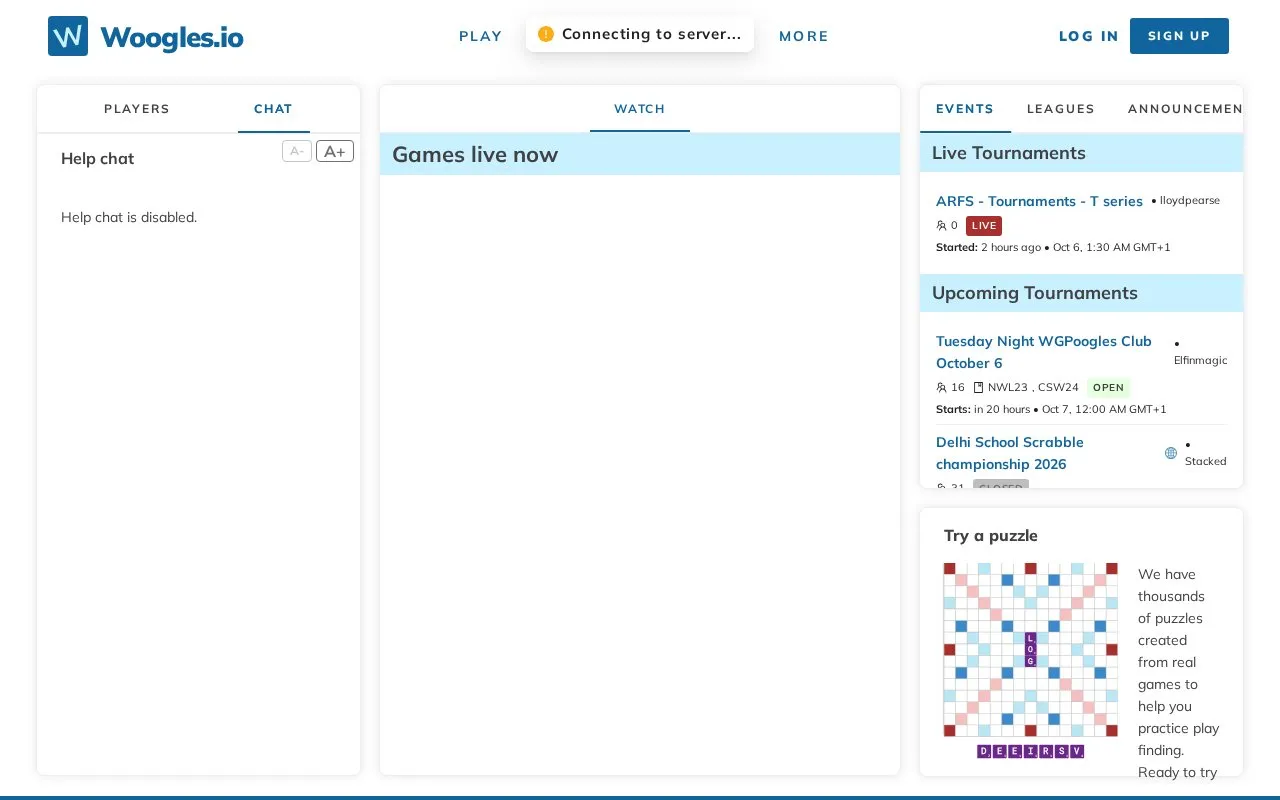1280x800 pixels.
Task: Click the LOG IN link
Action: click(x=1089, y=36)
